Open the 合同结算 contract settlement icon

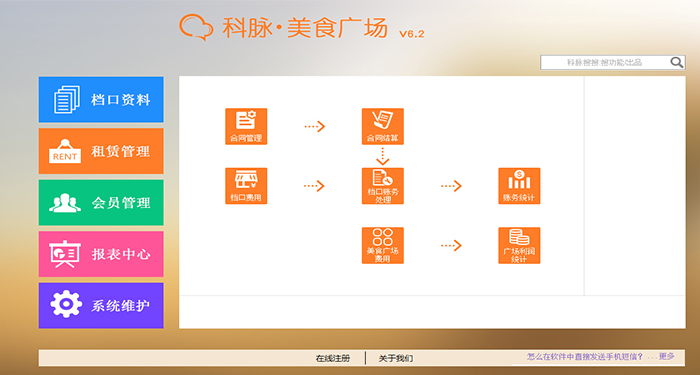(x=383, y=126)
